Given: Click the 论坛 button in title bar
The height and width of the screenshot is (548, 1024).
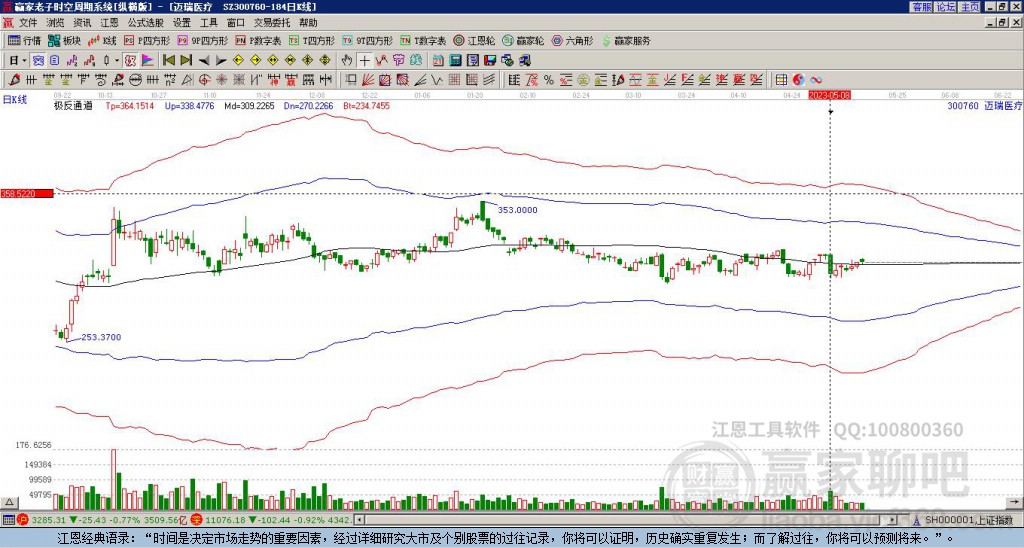Looking at the screenshot, I should 946,7.
